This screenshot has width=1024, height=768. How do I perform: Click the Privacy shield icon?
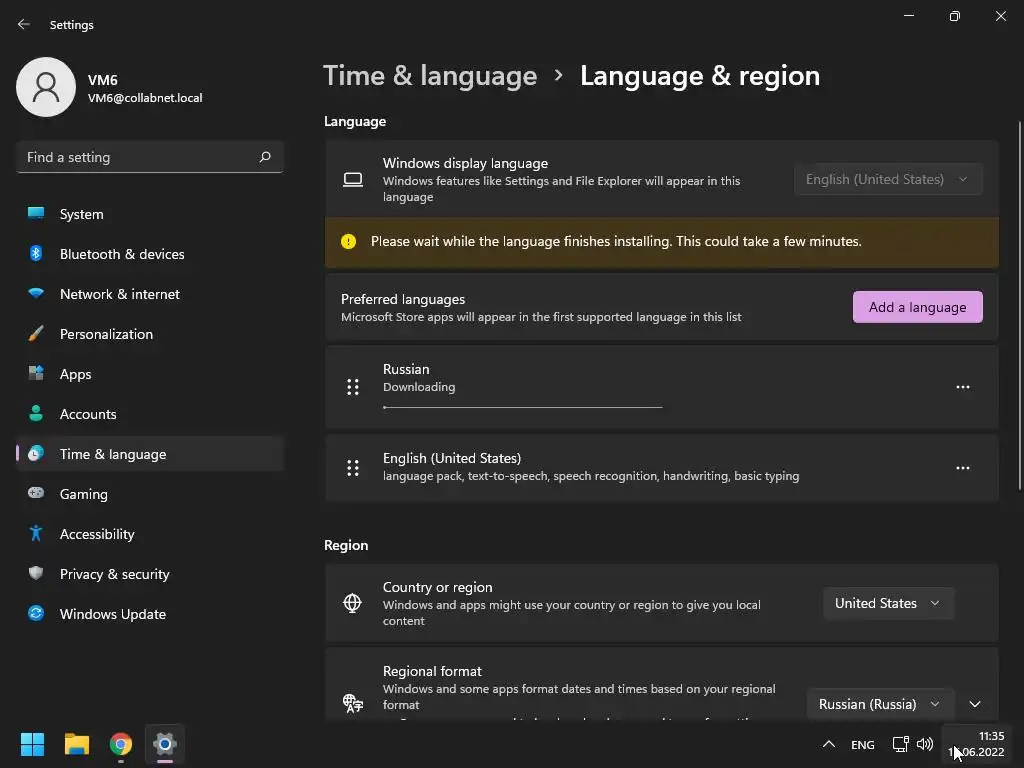[36, 573]
